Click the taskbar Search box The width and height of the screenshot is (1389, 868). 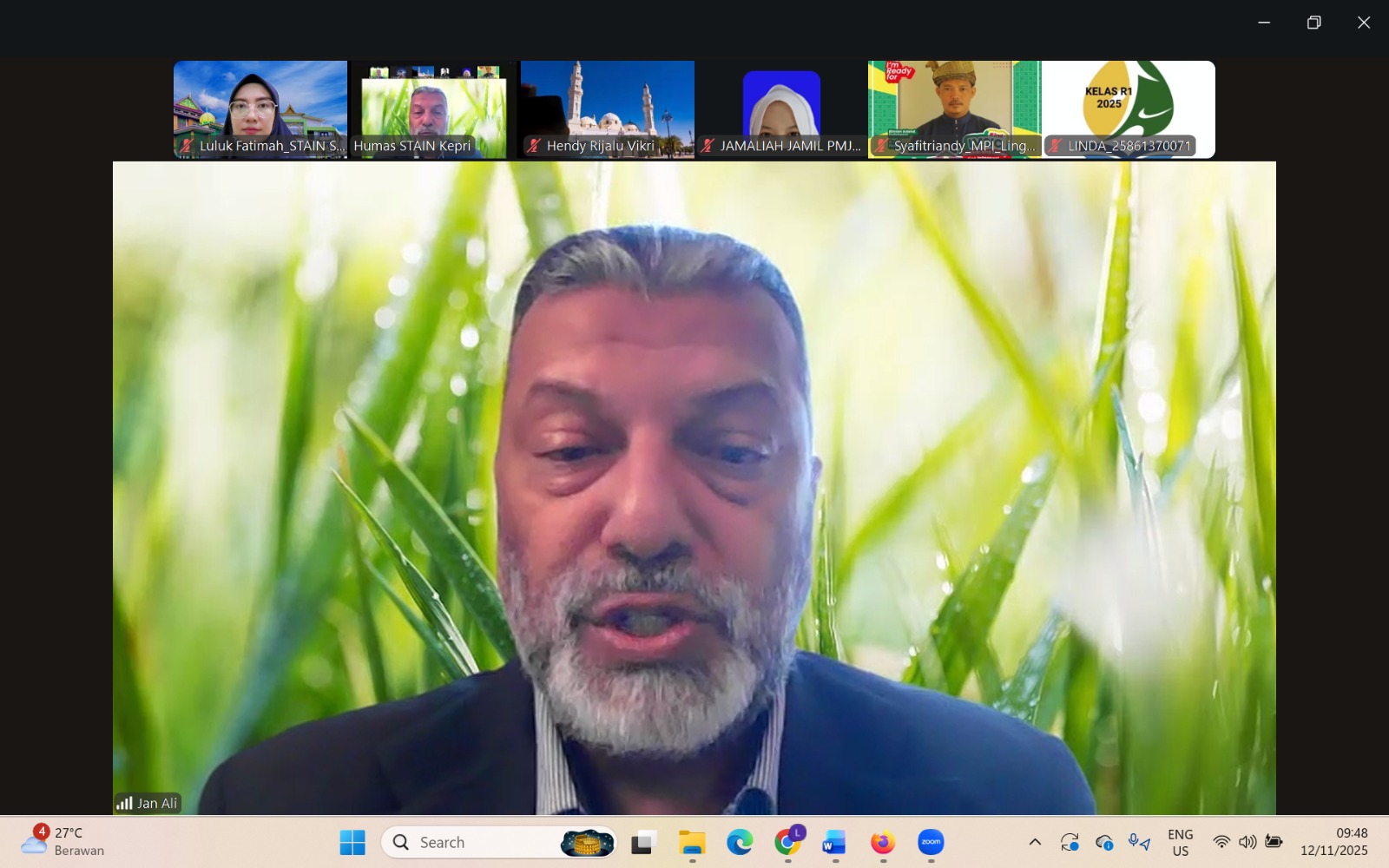coord(473,842)
